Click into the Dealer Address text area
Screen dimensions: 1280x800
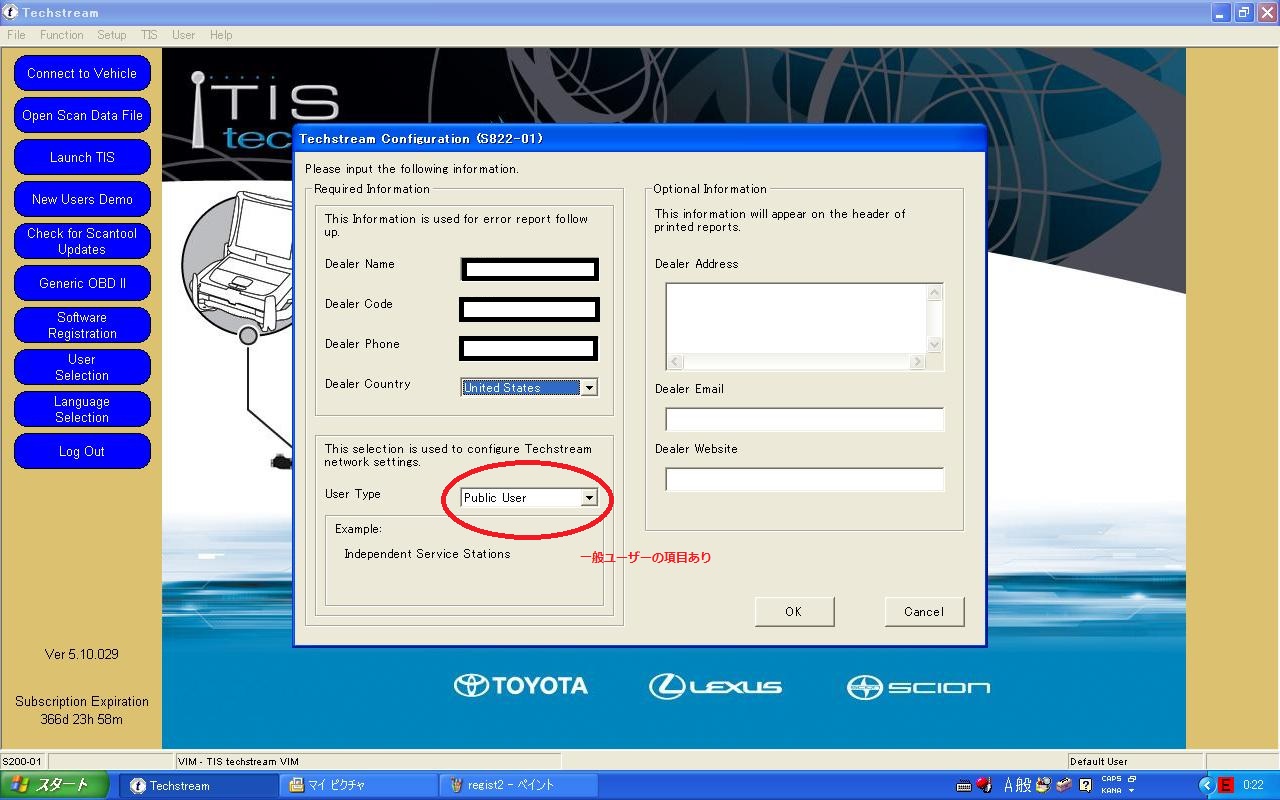click(796, 319)
